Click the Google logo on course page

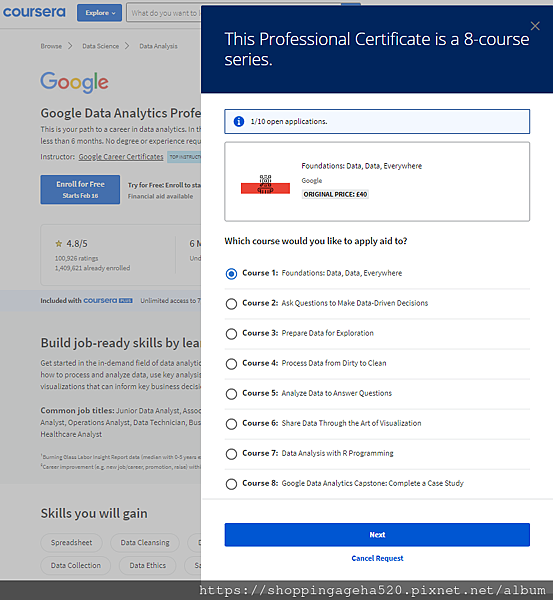(74, 82)
